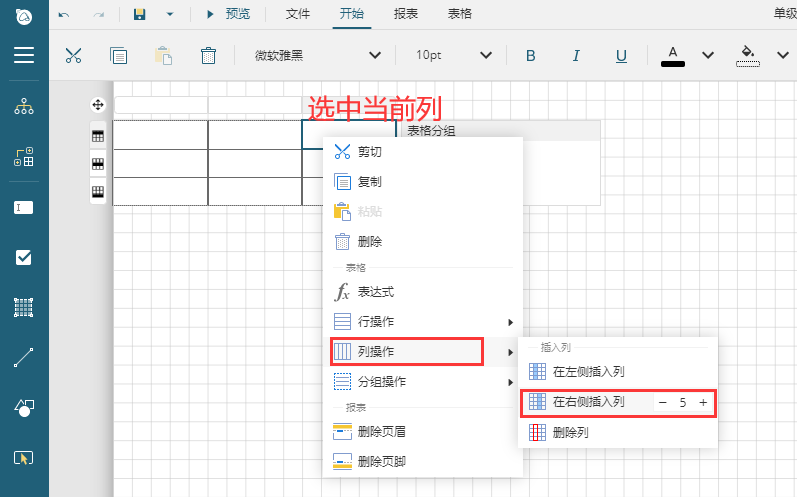797x497 pixels.
Task: Select the pointer frame tool in sidebar
Action: tap(24, 458)
